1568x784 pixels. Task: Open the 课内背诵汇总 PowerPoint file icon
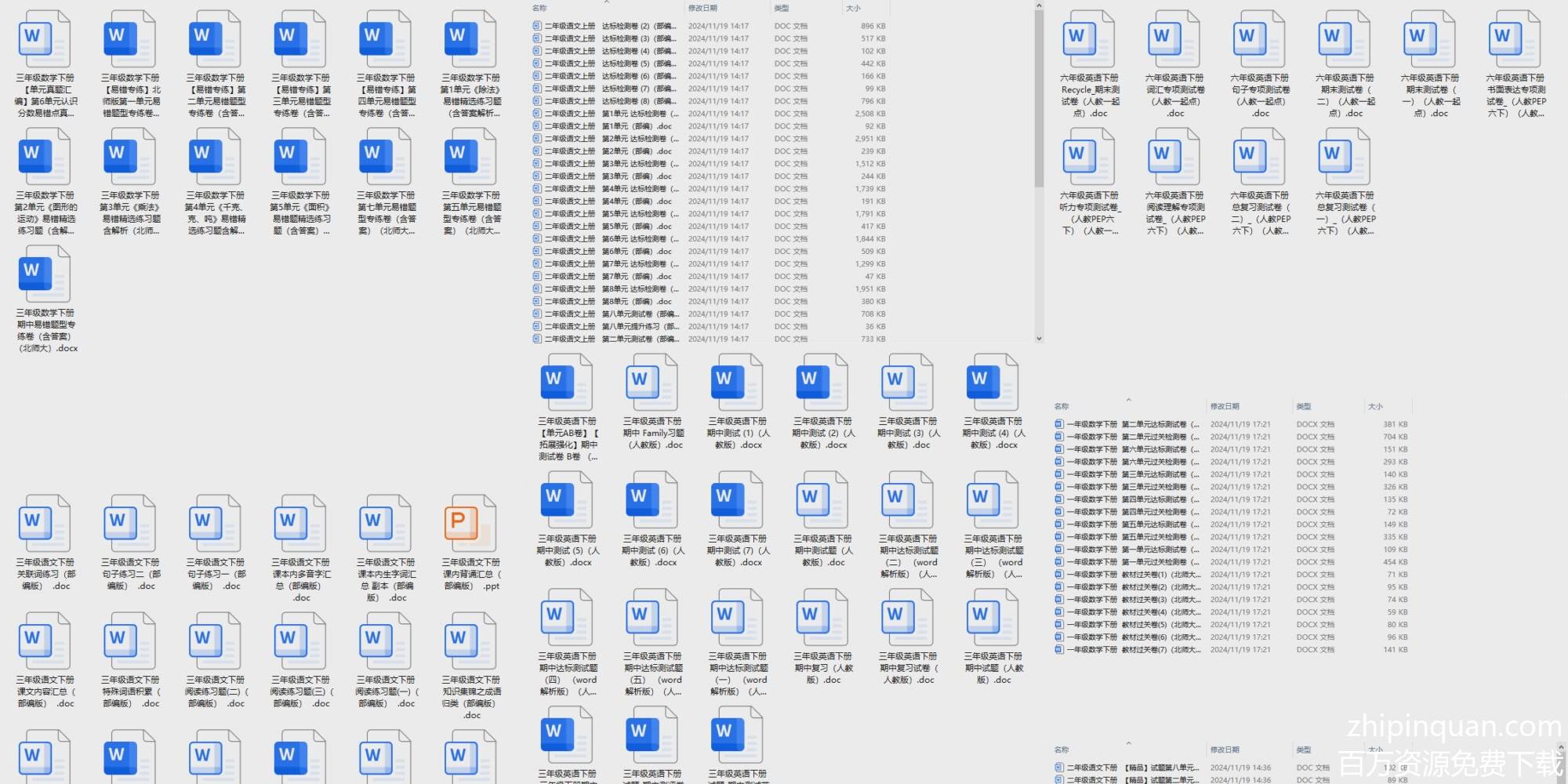[470, 523]
